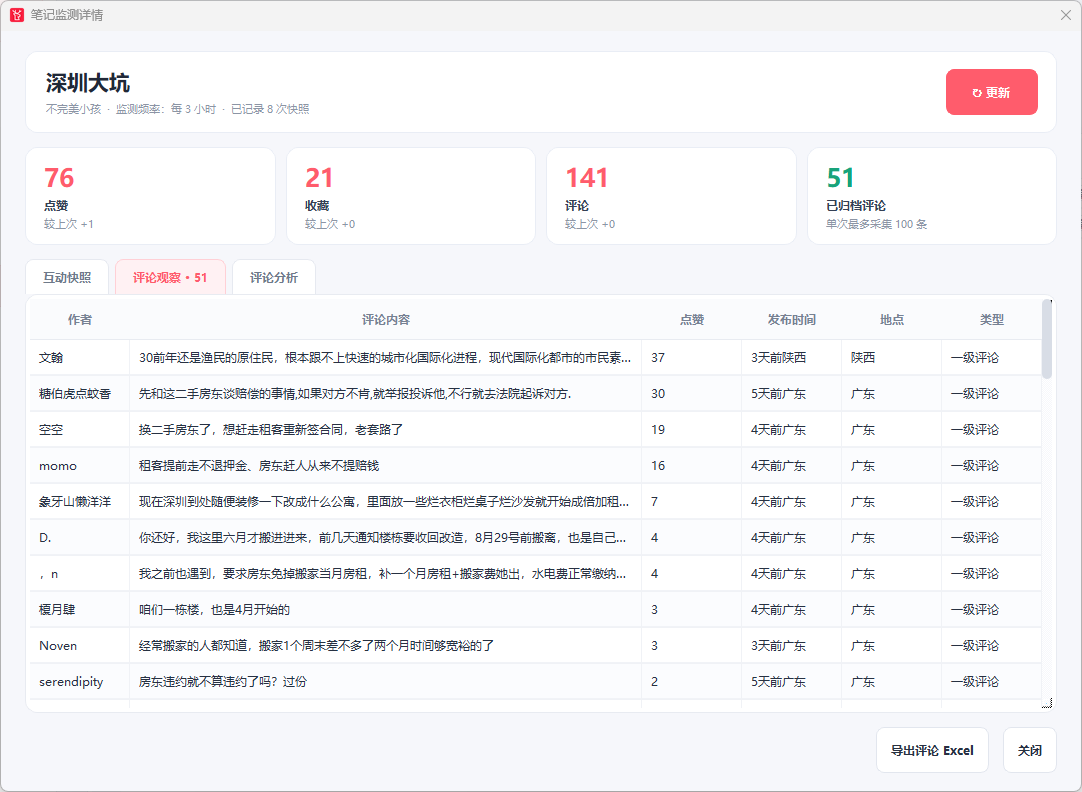Click the note title 深圳大坑

pos(88,83)
